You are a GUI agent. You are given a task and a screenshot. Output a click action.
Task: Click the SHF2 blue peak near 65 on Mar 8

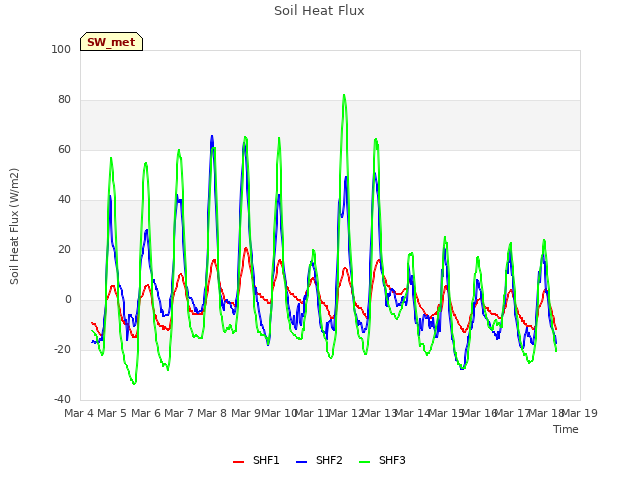coord(212,137)
